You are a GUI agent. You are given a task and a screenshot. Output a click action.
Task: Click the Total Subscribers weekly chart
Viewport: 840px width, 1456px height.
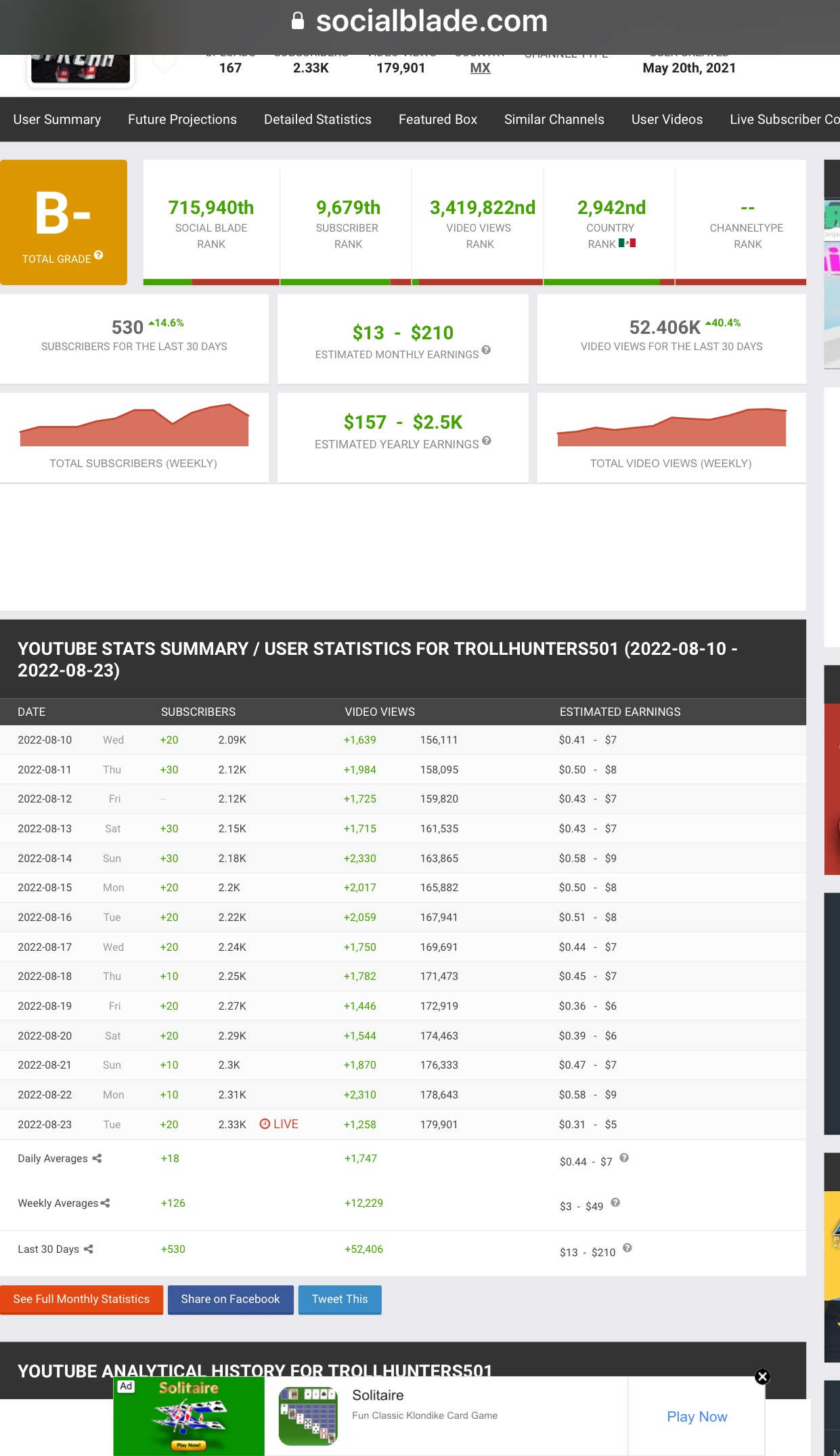coord(135,425)
